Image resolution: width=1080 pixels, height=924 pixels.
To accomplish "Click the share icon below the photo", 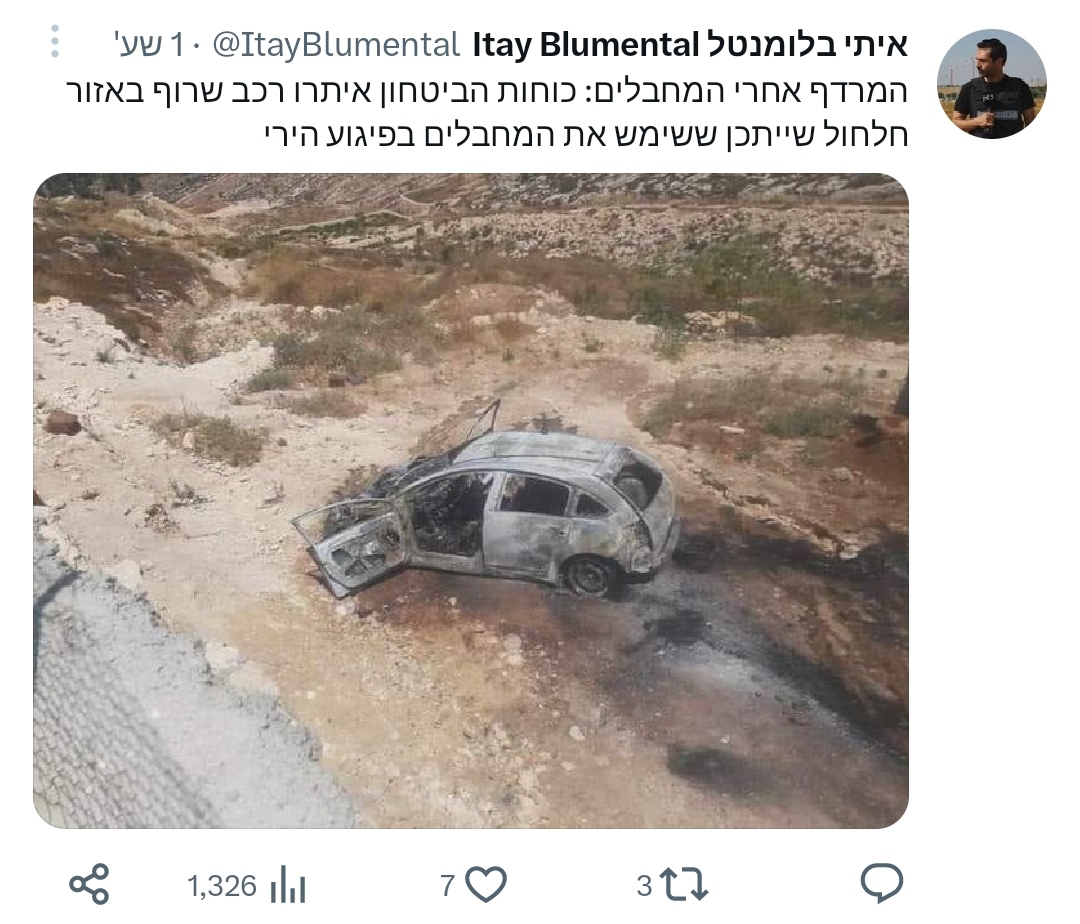I will click(x=90, y=884).
